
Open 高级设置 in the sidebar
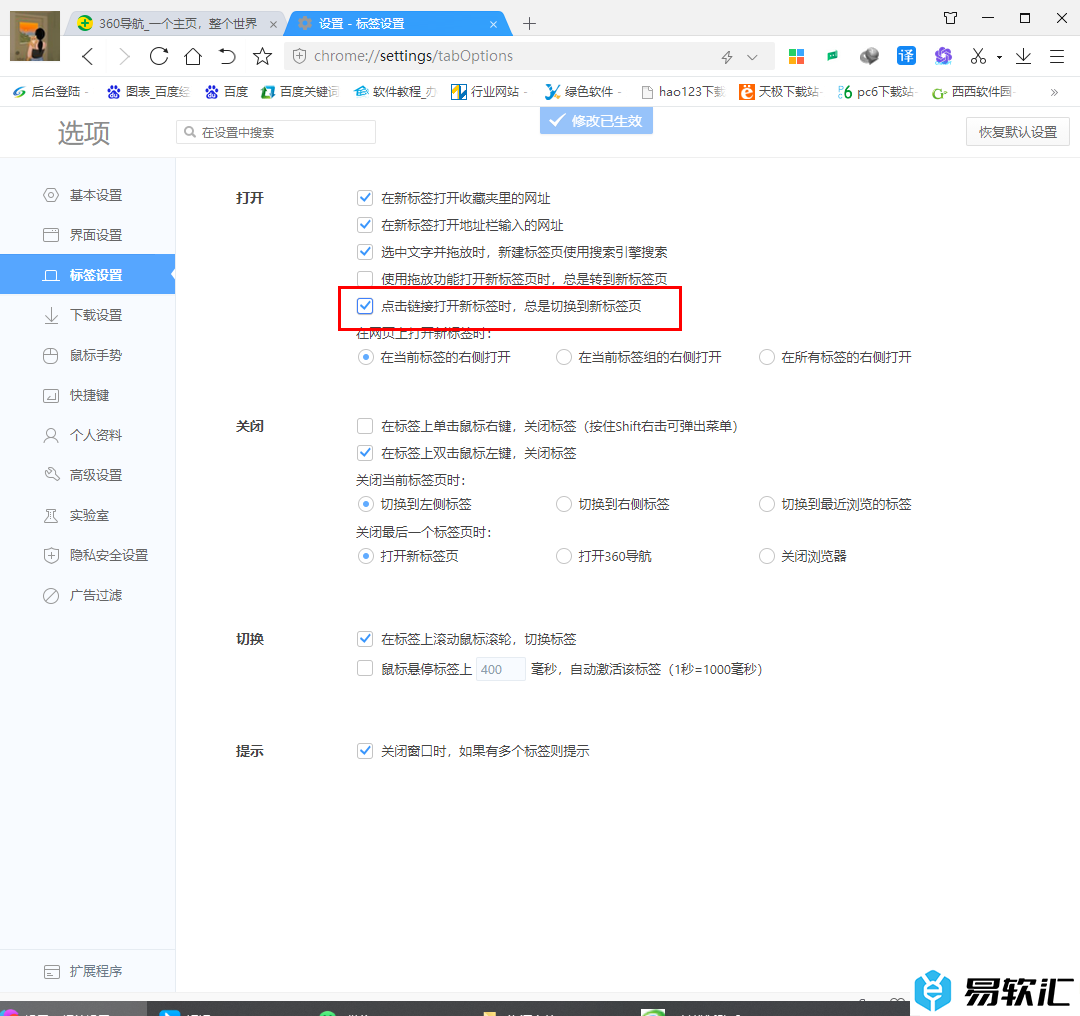[87, 475]
